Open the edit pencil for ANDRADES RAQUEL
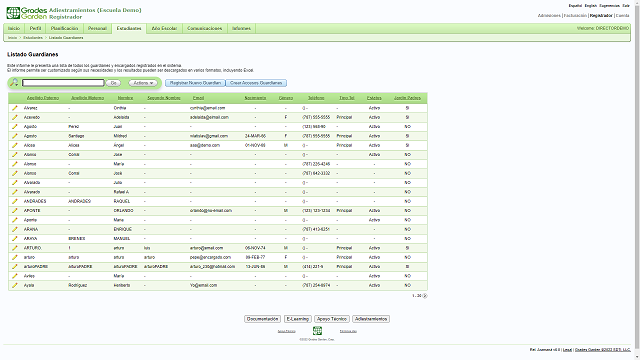Image resolution: width=640 pixels, height=360 pixels. point(15,201)
